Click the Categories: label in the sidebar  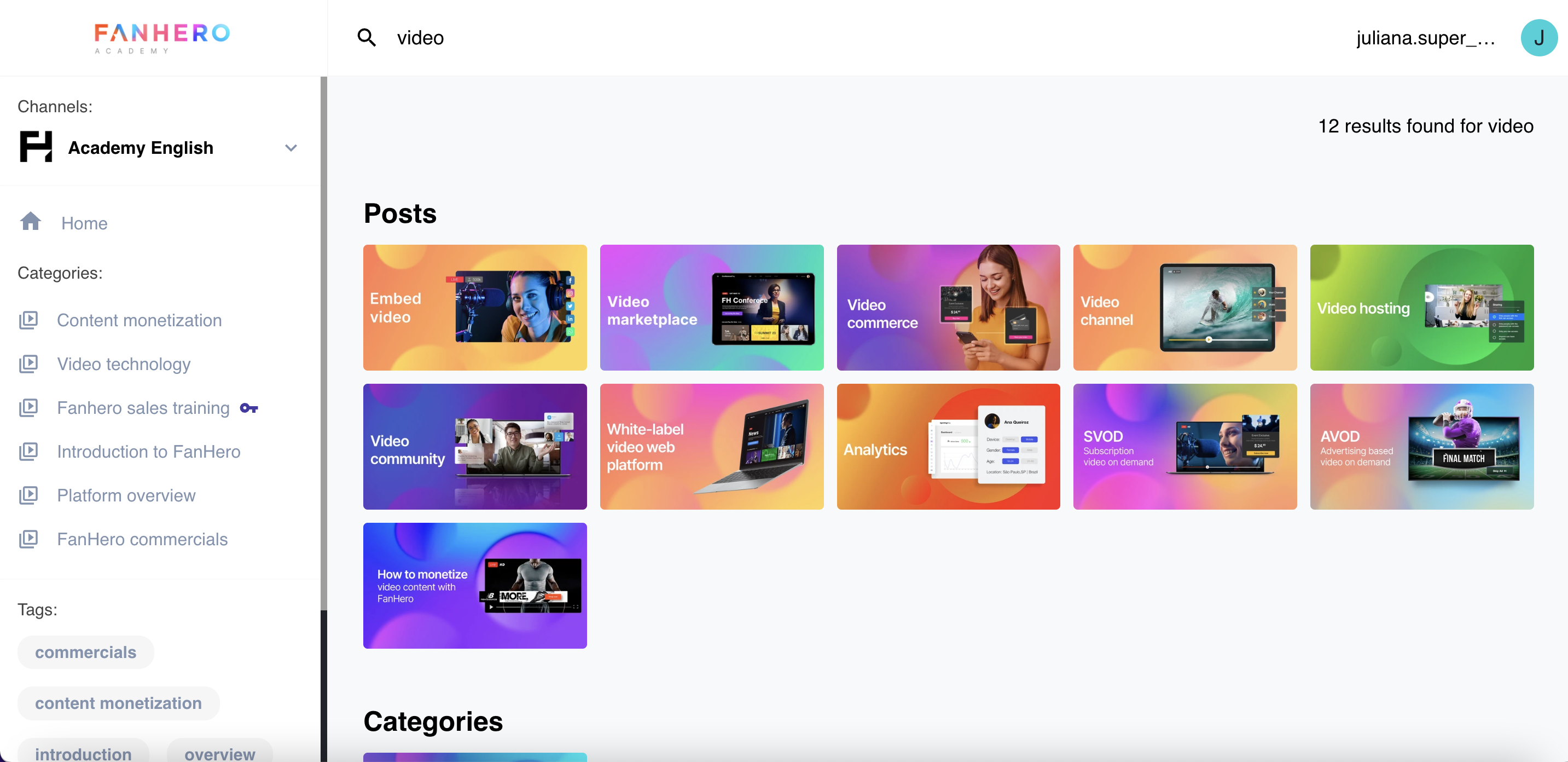pos(60,273)
